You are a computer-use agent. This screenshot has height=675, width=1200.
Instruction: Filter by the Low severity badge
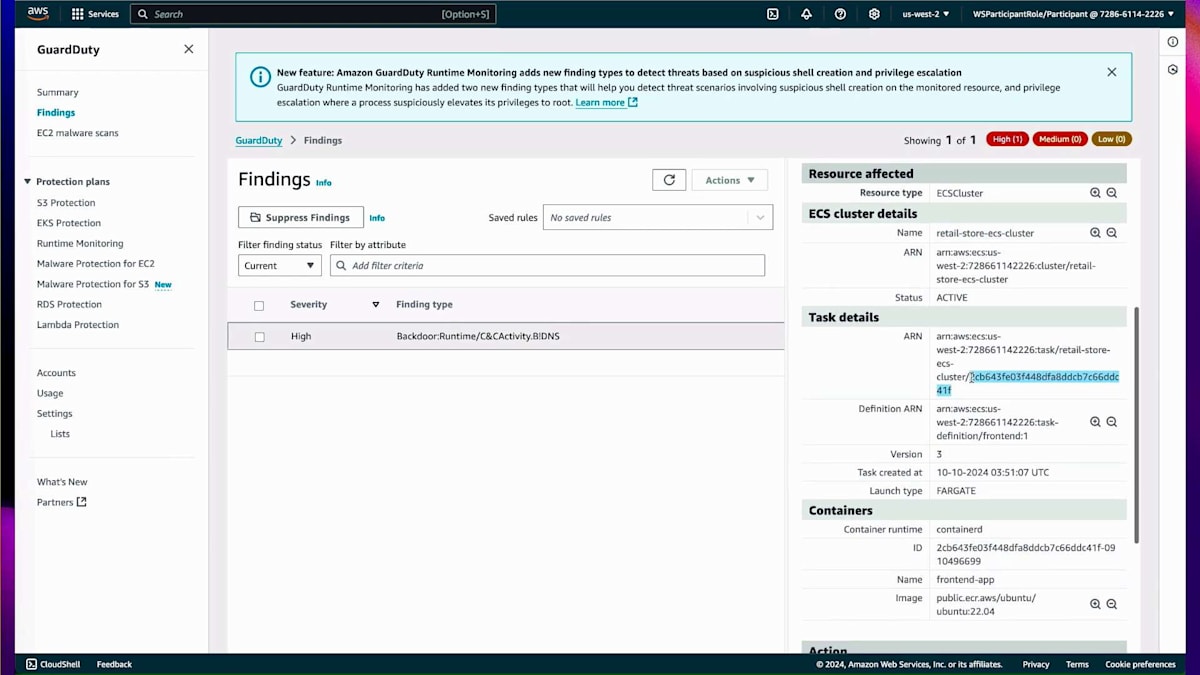coord(1112,139)
